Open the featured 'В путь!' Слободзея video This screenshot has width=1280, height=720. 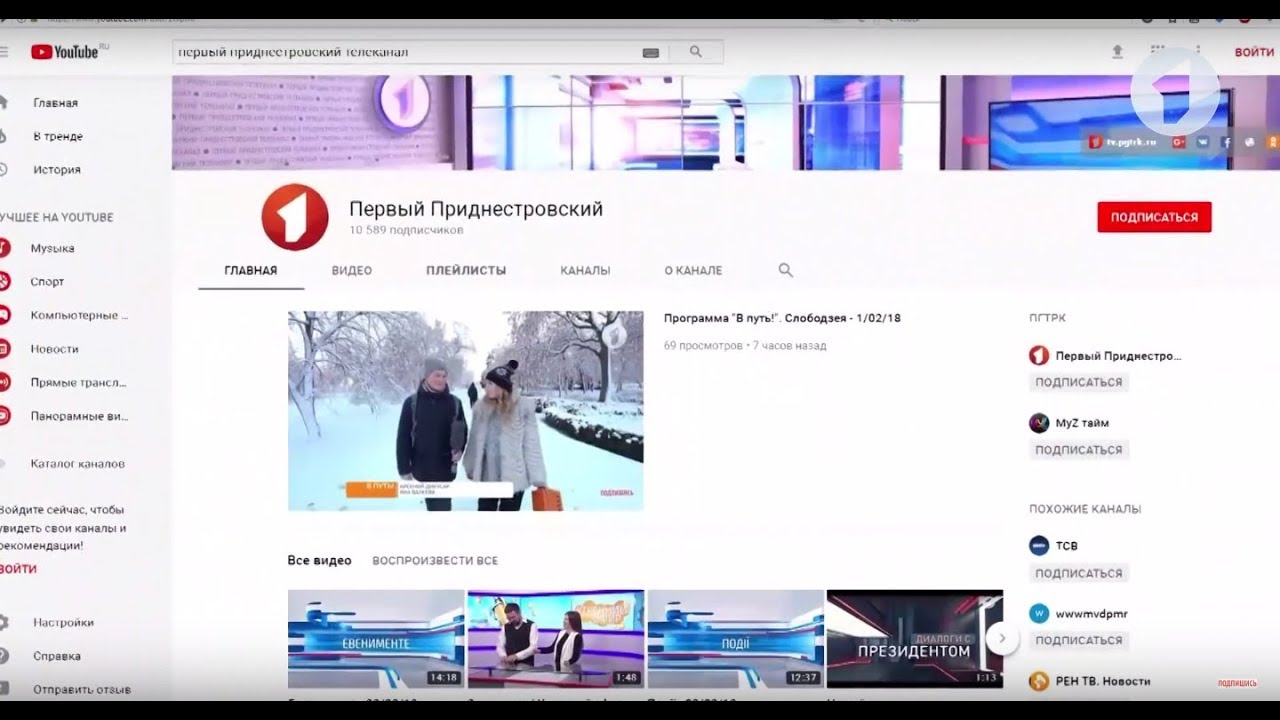(465, 411)
